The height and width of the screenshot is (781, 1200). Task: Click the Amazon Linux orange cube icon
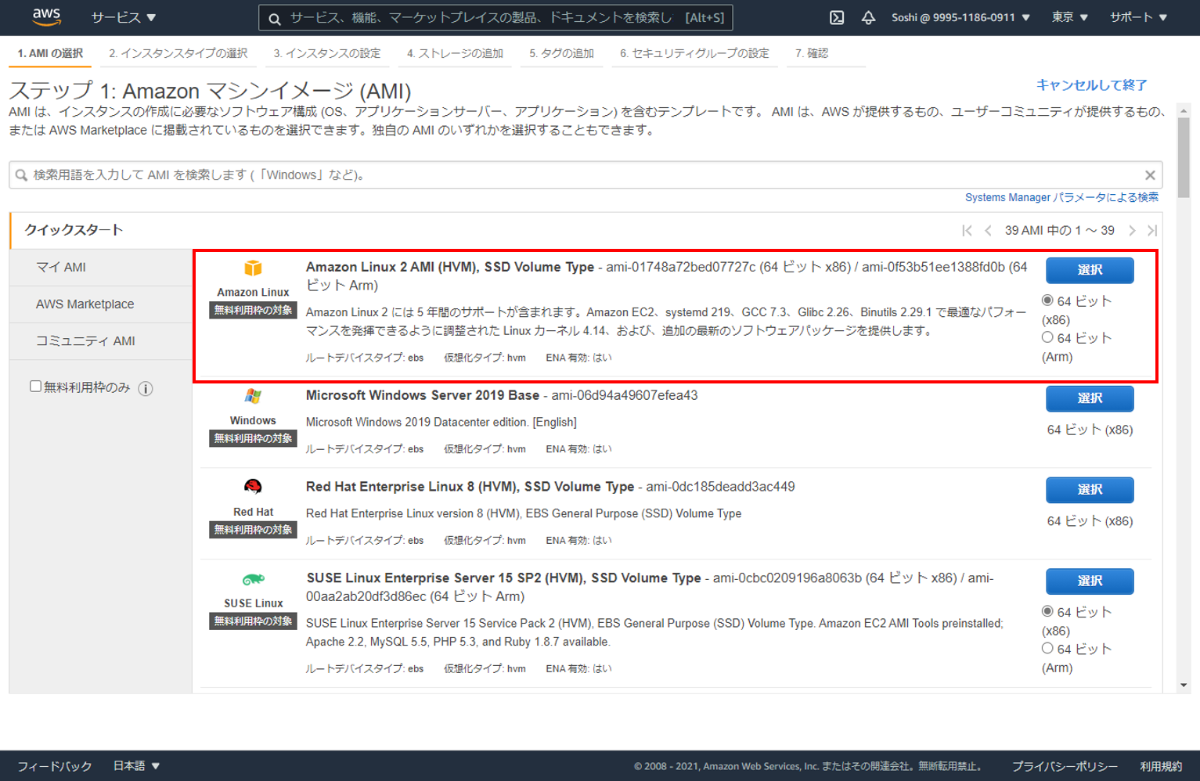253,269
